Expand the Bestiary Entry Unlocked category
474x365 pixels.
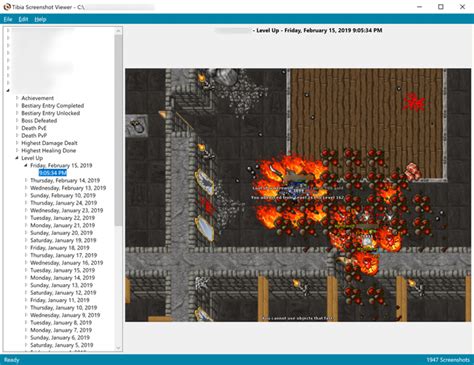(x=17, y=113)
